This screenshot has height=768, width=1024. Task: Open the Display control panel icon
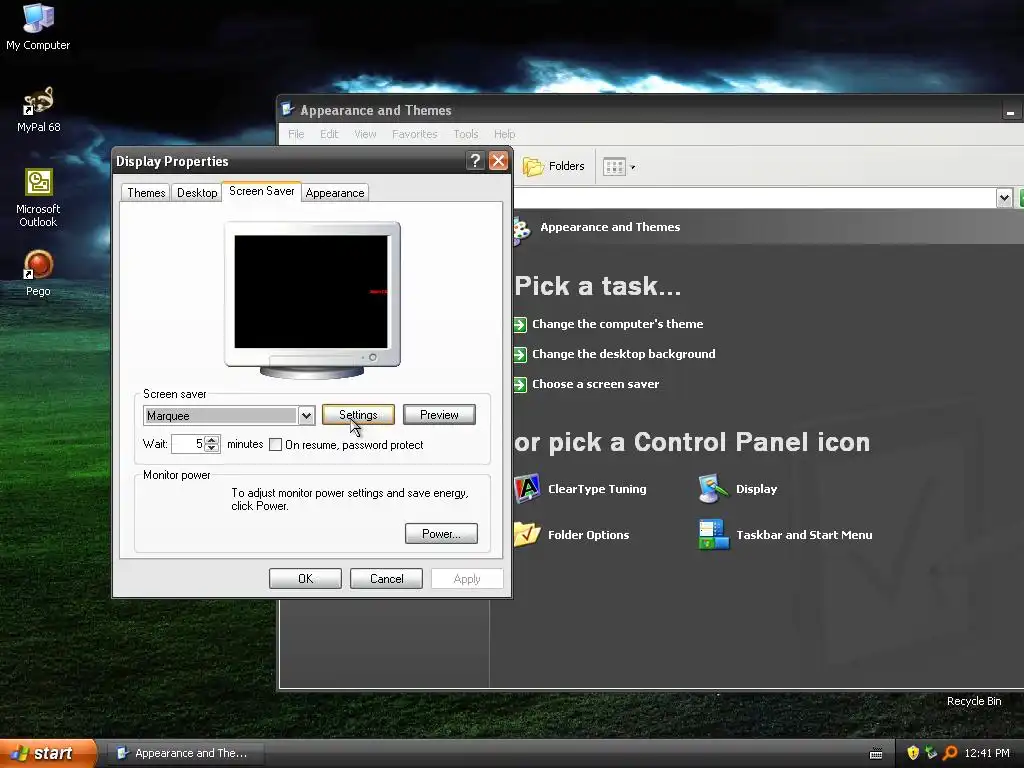[x=713, y=488]
